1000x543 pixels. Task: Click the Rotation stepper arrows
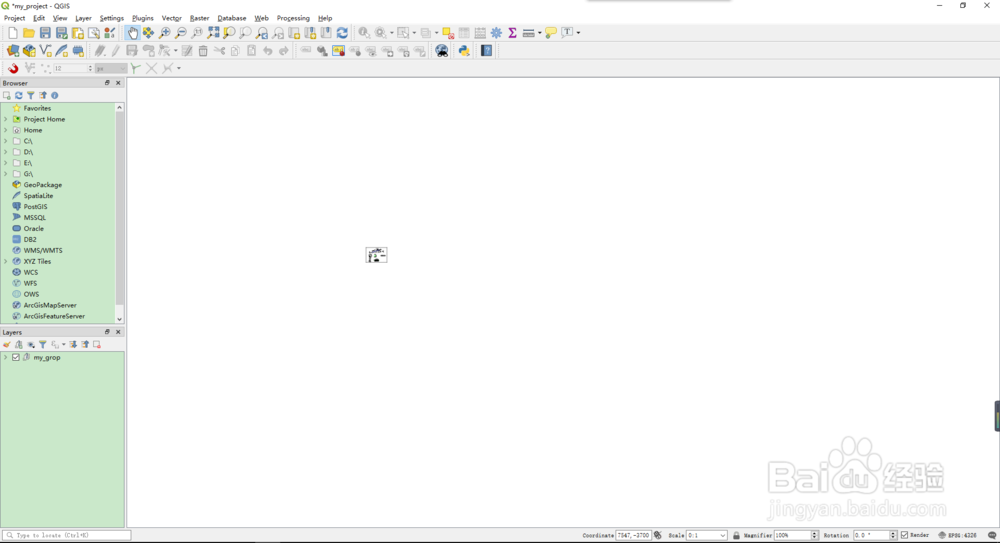point(893,535)
